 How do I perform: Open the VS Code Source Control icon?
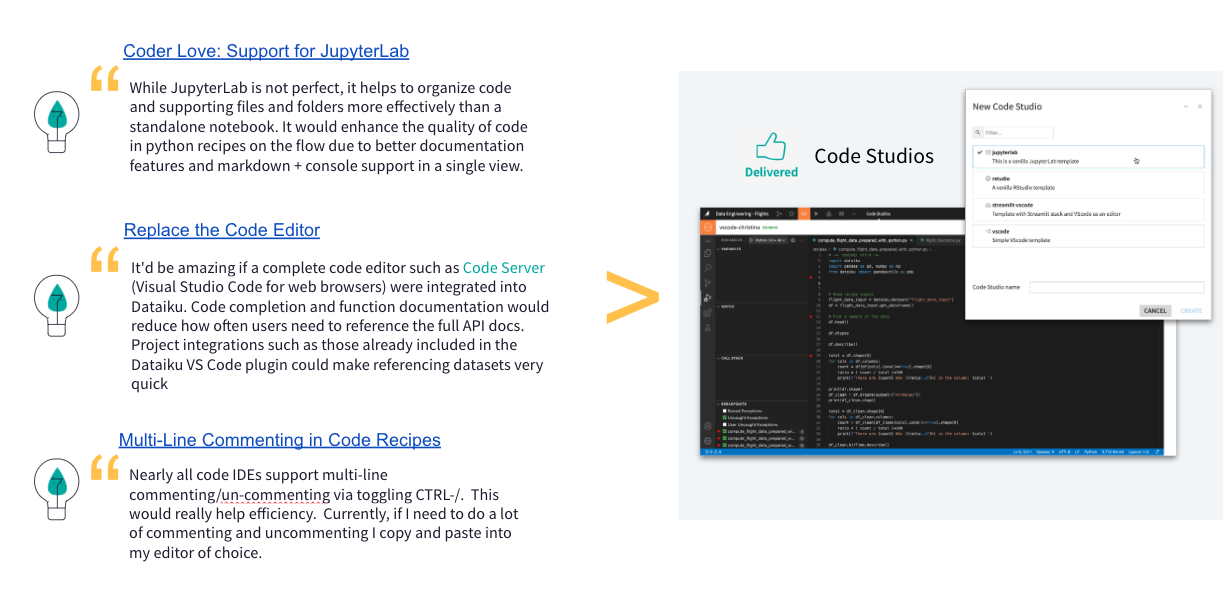pos(707,283)
